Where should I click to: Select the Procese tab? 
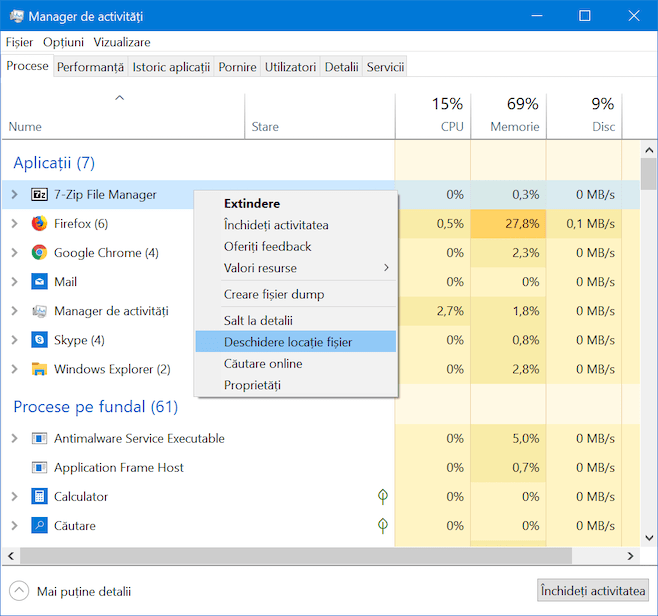click(27, 66)
